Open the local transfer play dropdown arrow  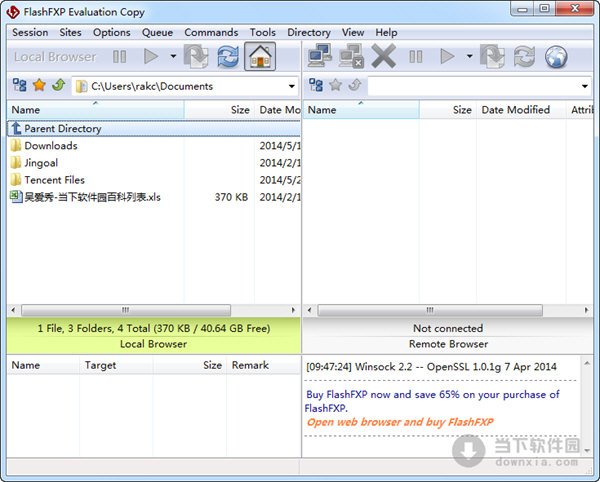tap(173, 57)
